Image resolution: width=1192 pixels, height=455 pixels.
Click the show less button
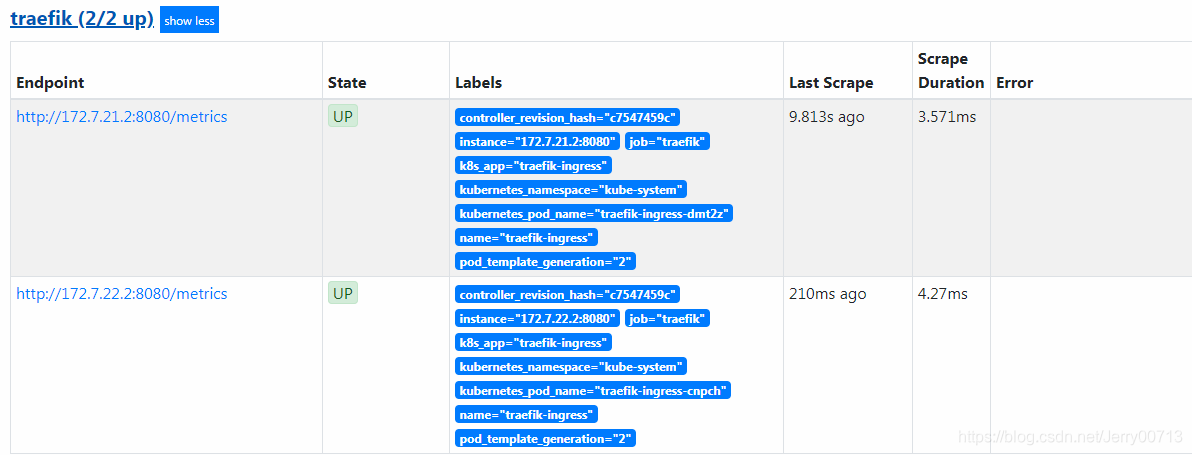(x=189, y=21)
